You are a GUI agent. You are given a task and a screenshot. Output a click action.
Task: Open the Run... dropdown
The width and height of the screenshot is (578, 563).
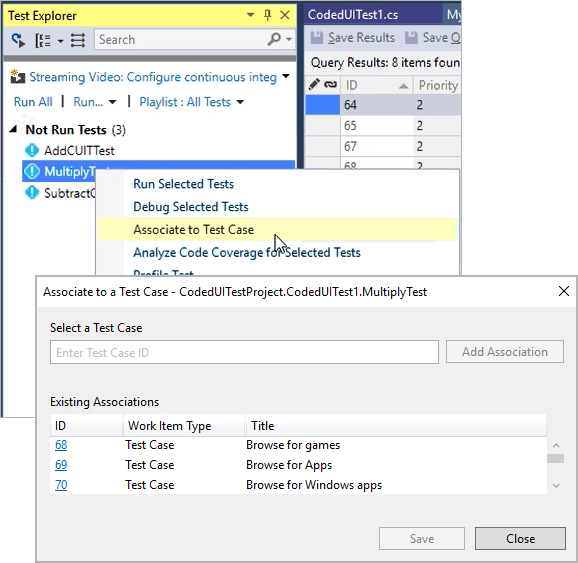click(95, 102)
